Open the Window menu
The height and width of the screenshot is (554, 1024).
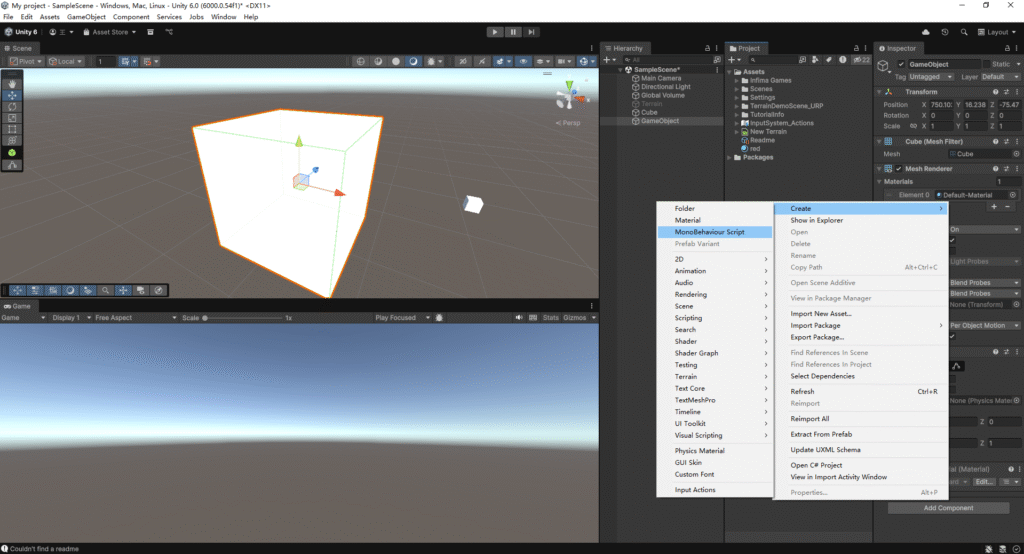pos(223,17)
